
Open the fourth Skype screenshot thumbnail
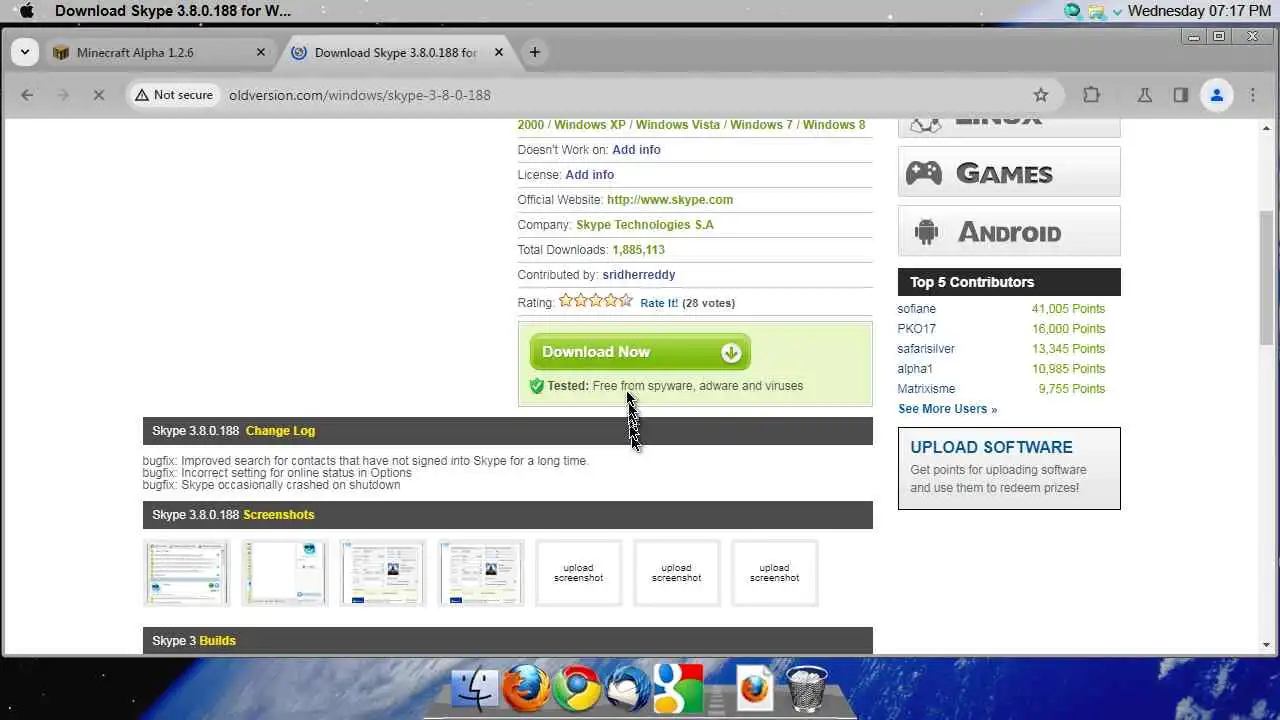pos(480,573)
